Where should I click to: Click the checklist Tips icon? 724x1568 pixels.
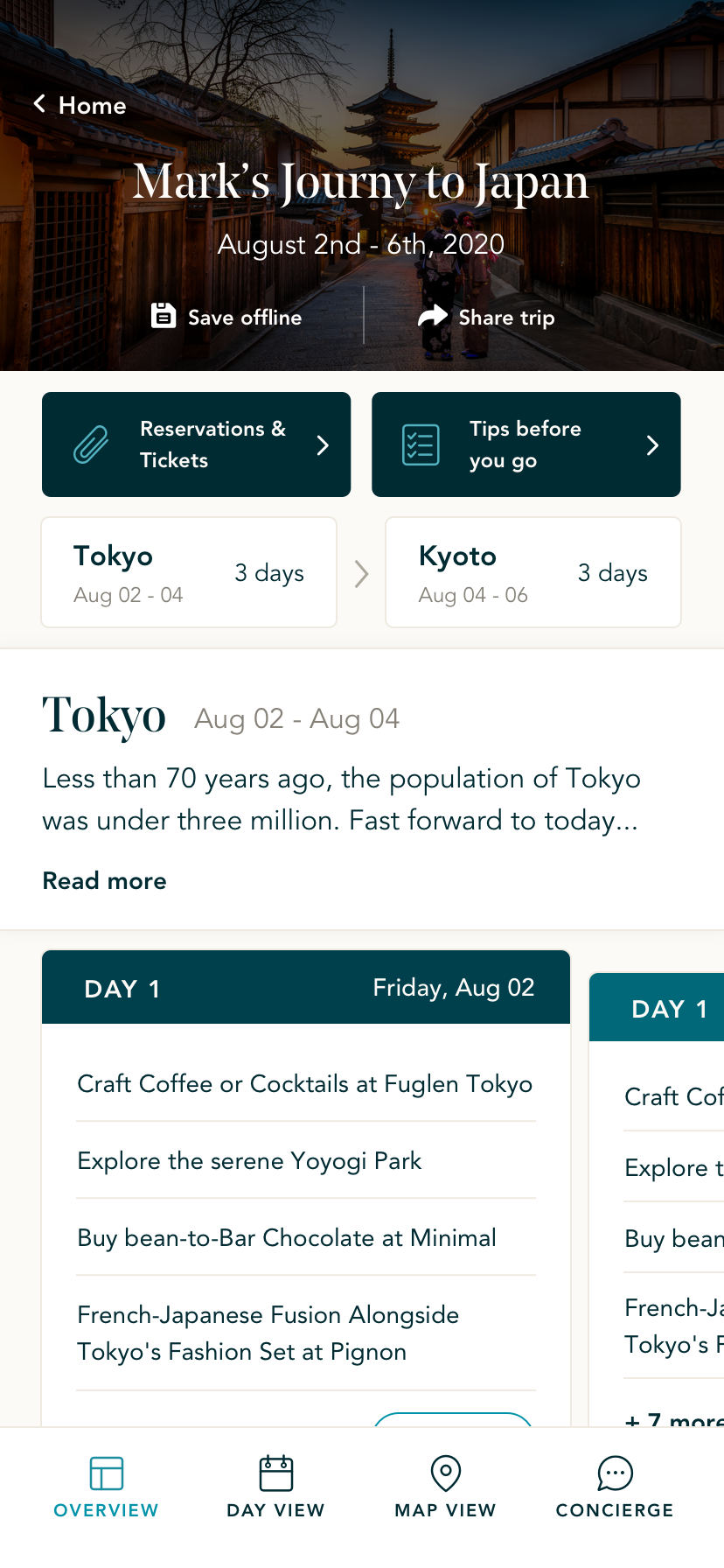[421, 444]
